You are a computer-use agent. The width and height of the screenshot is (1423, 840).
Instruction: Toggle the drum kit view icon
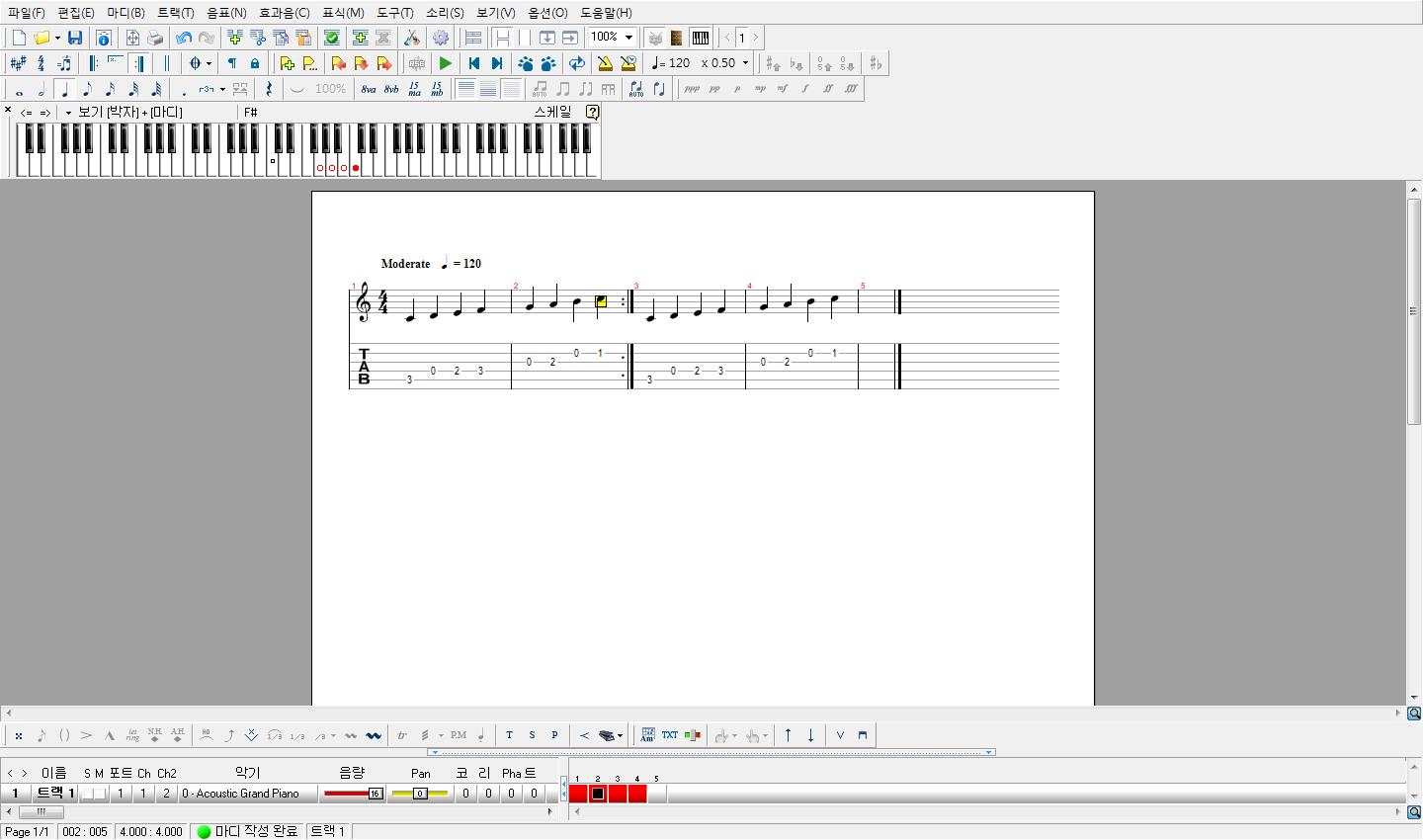pyautogui.click(x=654, y=38)
